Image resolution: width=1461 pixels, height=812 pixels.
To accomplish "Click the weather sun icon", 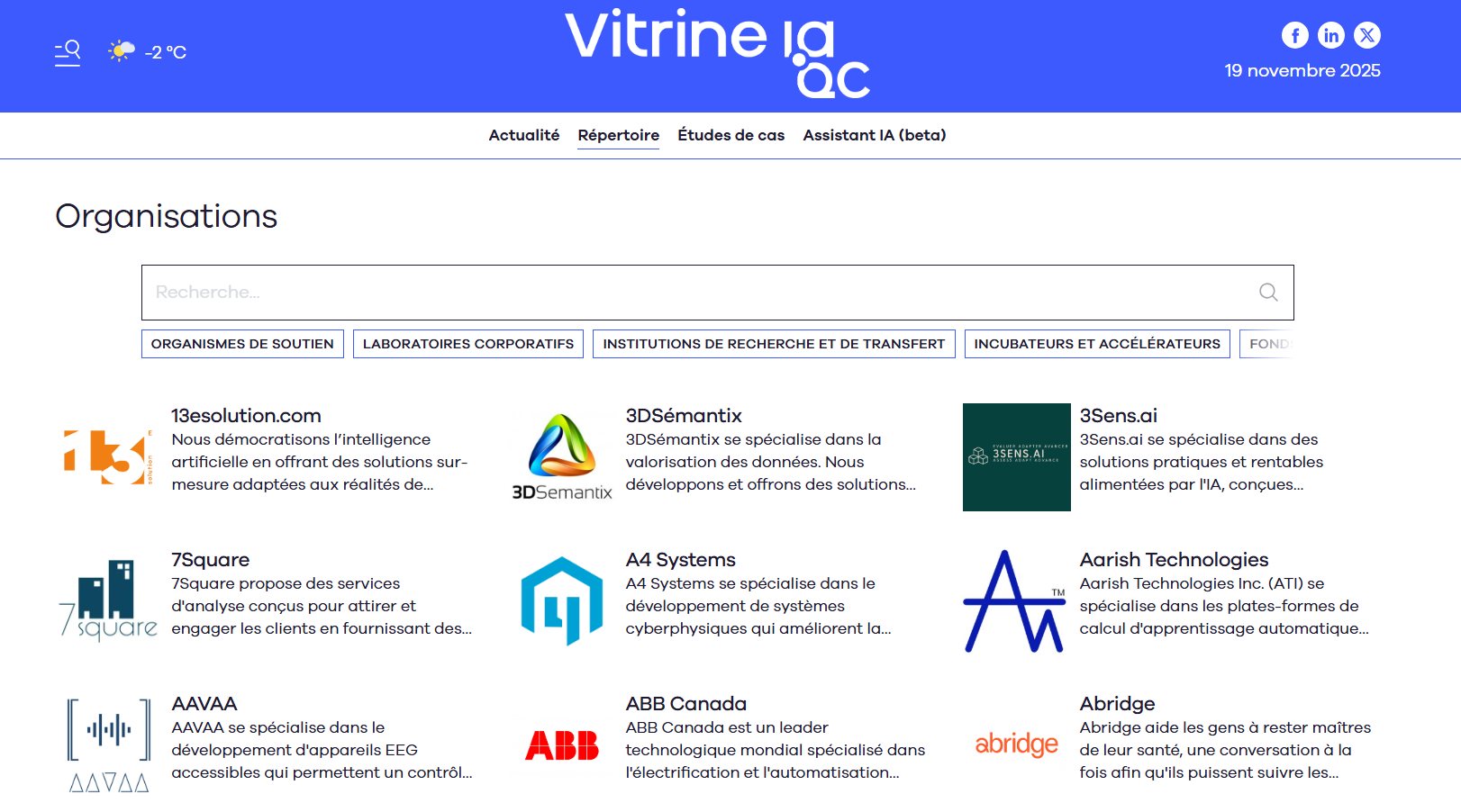I will point(122,51).
